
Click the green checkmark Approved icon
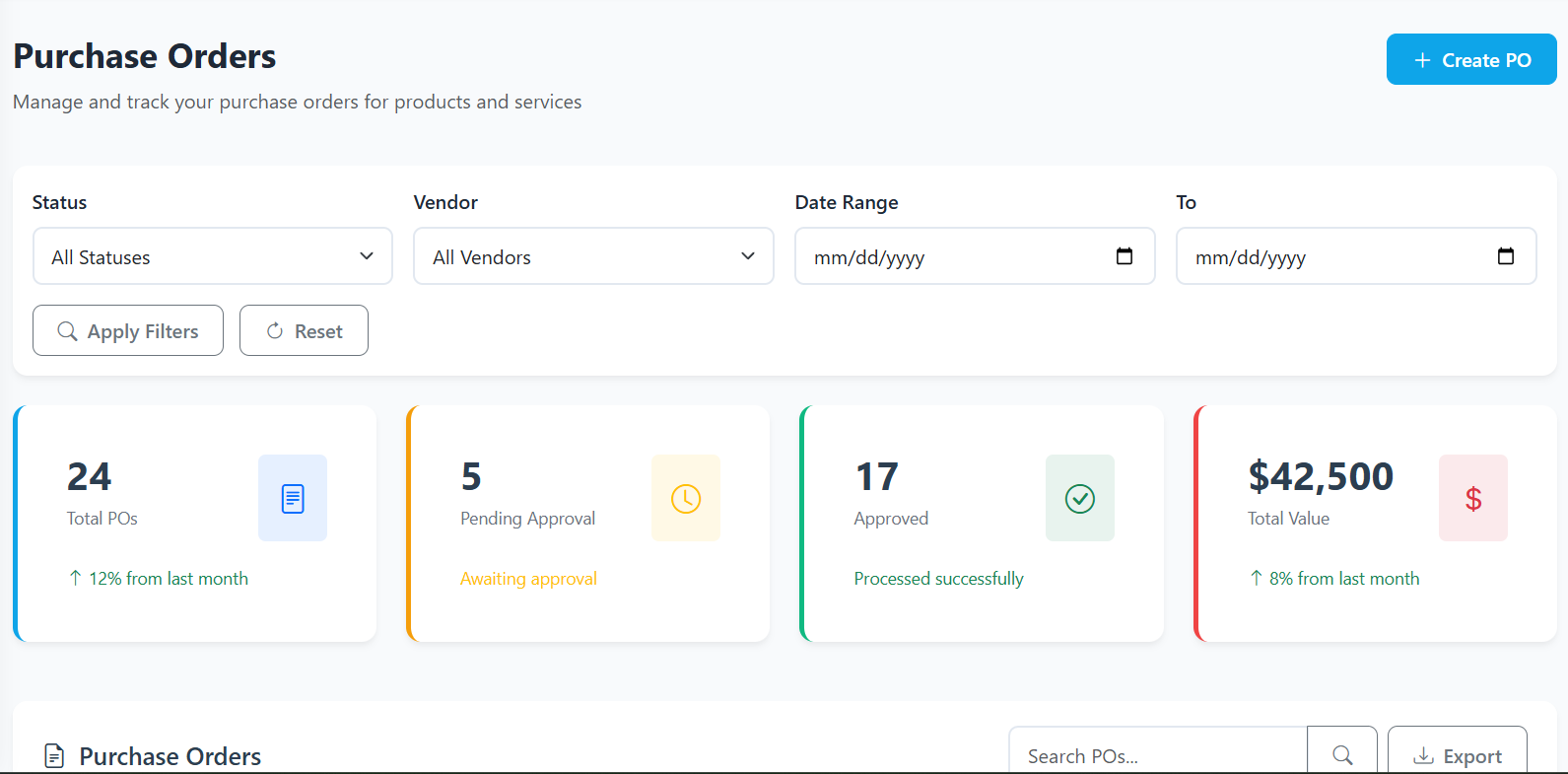point(1079,498)
